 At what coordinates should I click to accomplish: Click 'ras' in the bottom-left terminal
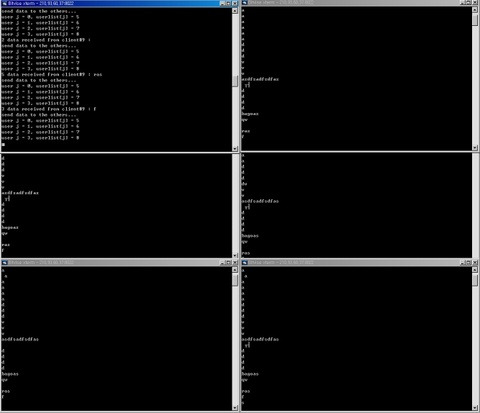pos(6,391)
